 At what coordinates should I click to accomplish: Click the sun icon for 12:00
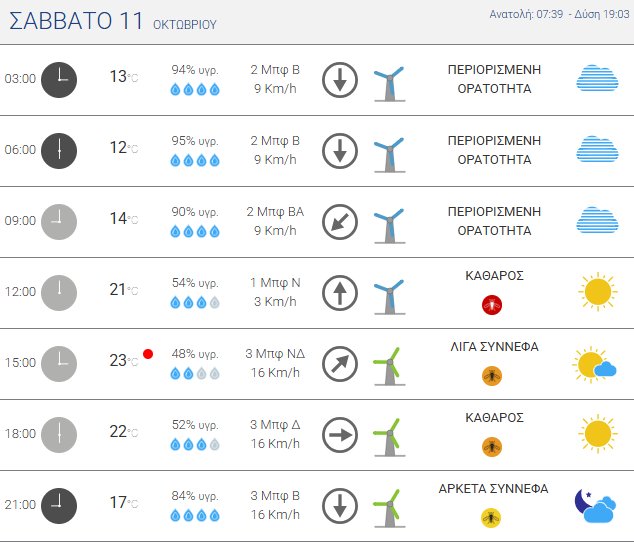[x=596, y=291]
